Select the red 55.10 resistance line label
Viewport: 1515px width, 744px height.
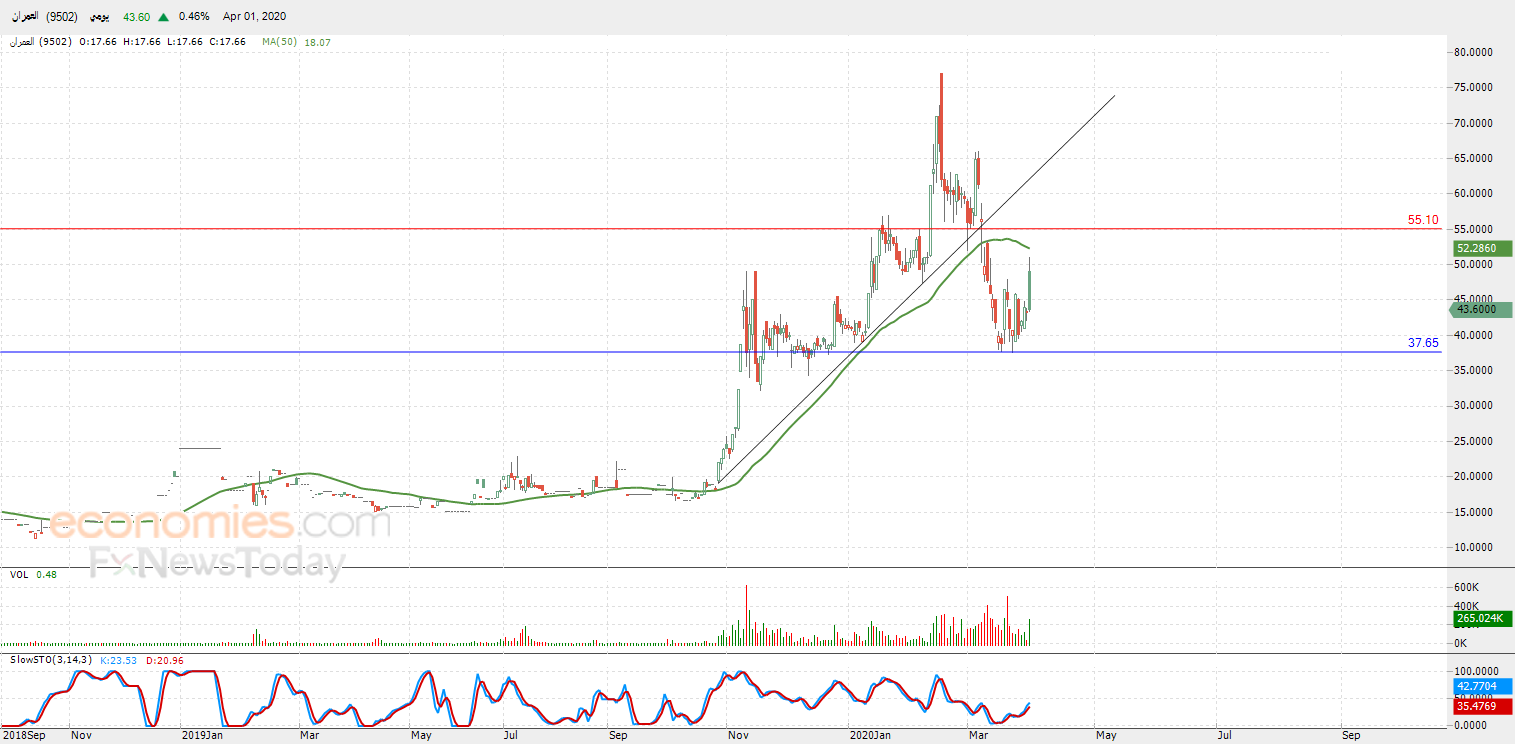tap(1422, 219)
